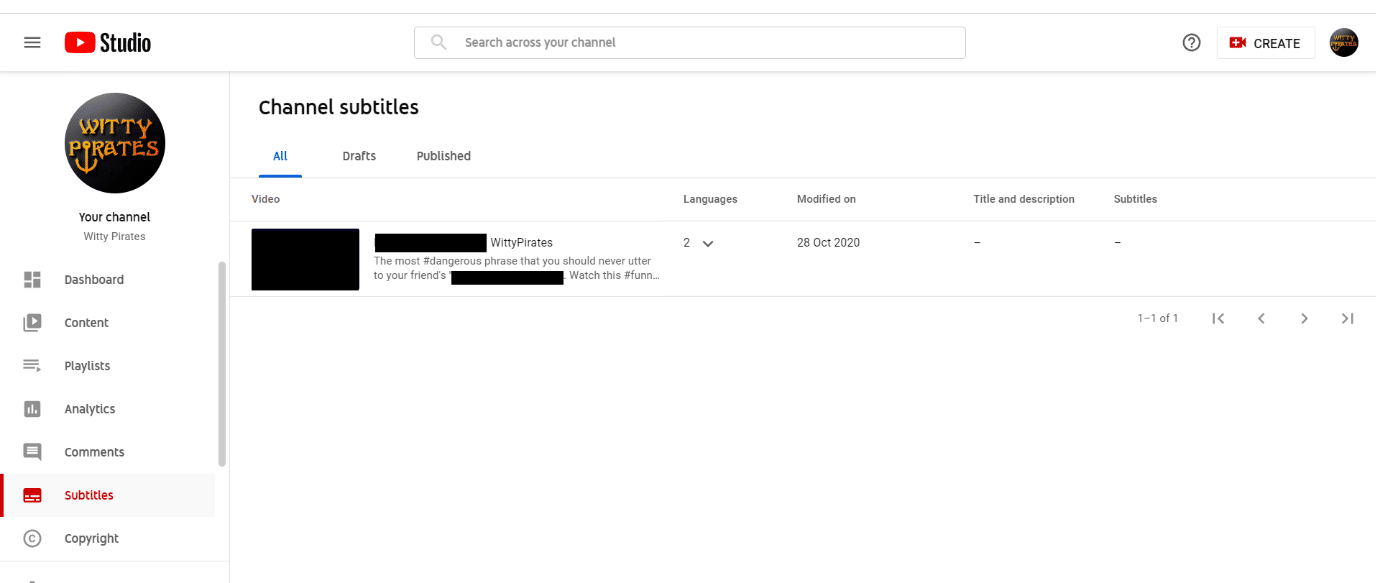Click the CREATE button
Screen dimensions: 1380x583
(1265, 43)
